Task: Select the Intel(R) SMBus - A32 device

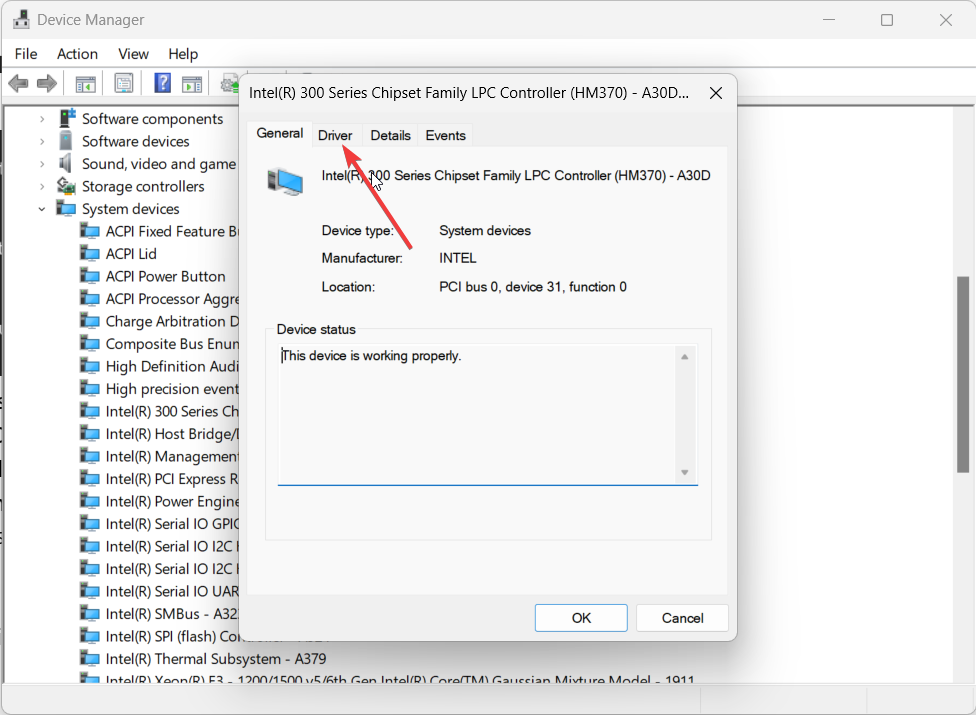Action: point(172,614)
